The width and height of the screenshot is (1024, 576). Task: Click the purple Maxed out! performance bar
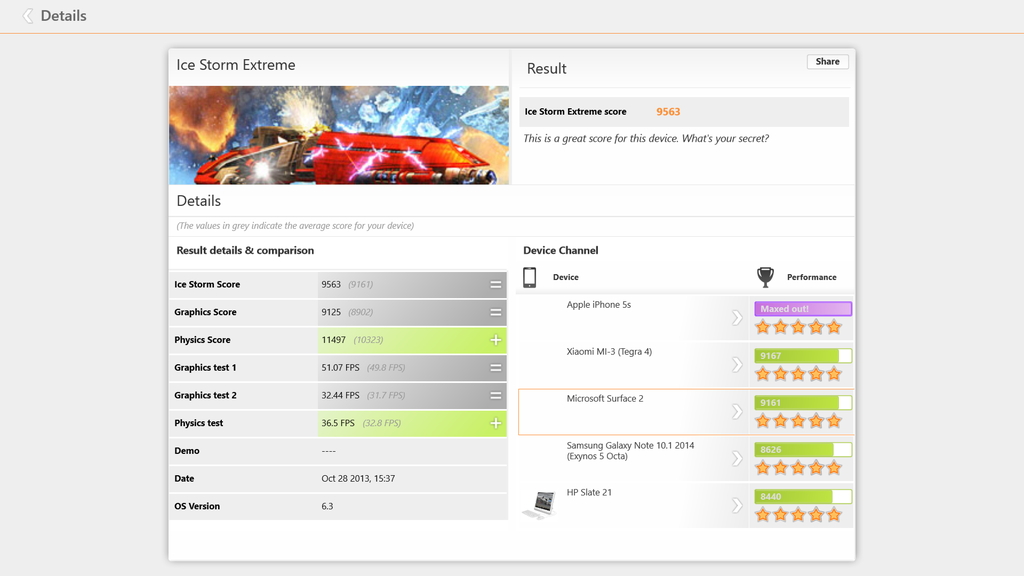[x=804, y=309]
